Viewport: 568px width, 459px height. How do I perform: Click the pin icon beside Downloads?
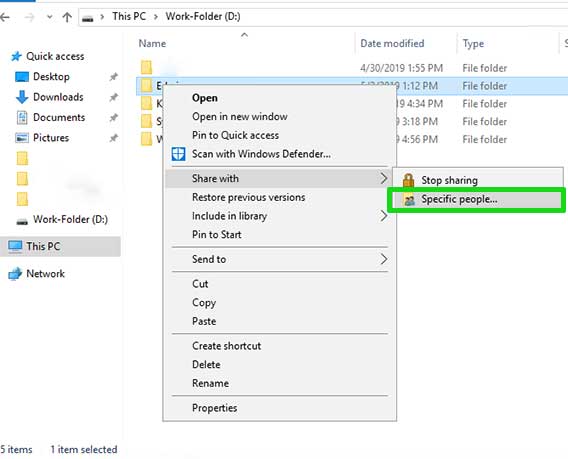(x=113, y=97)
